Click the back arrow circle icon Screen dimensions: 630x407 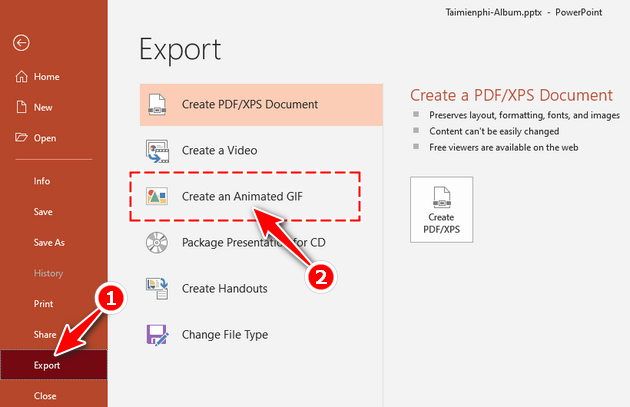pyautogui.click(x=21, y=43)
